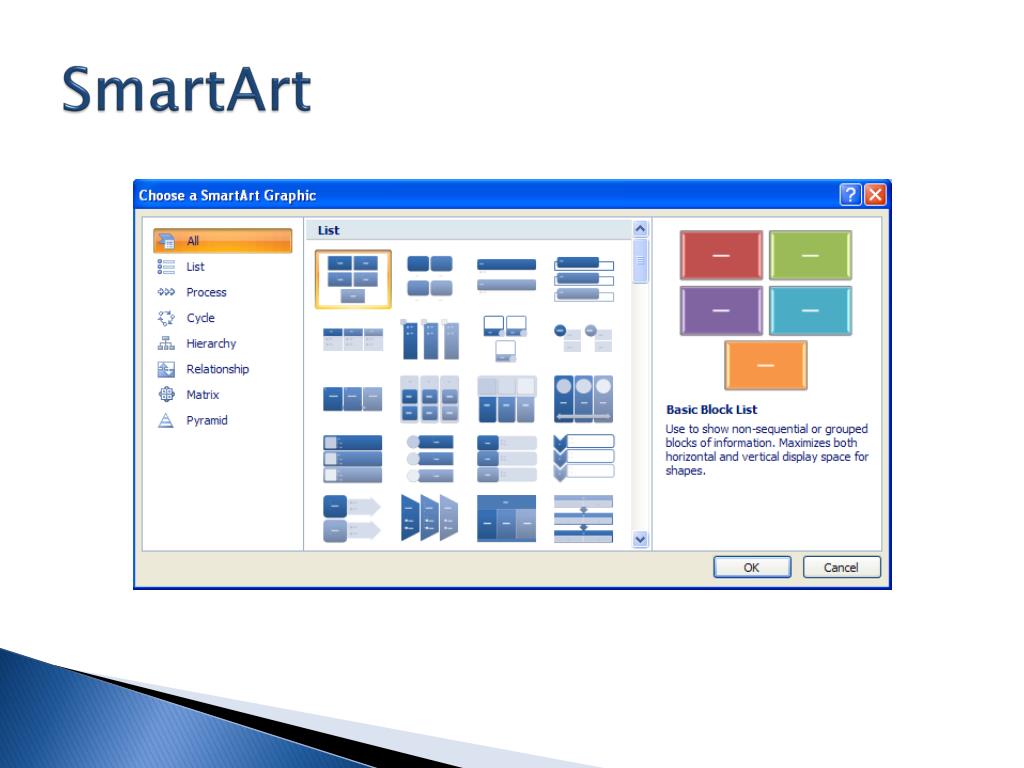Choose Horizontal Picture List layout
1024x768 pixels.
506,399
